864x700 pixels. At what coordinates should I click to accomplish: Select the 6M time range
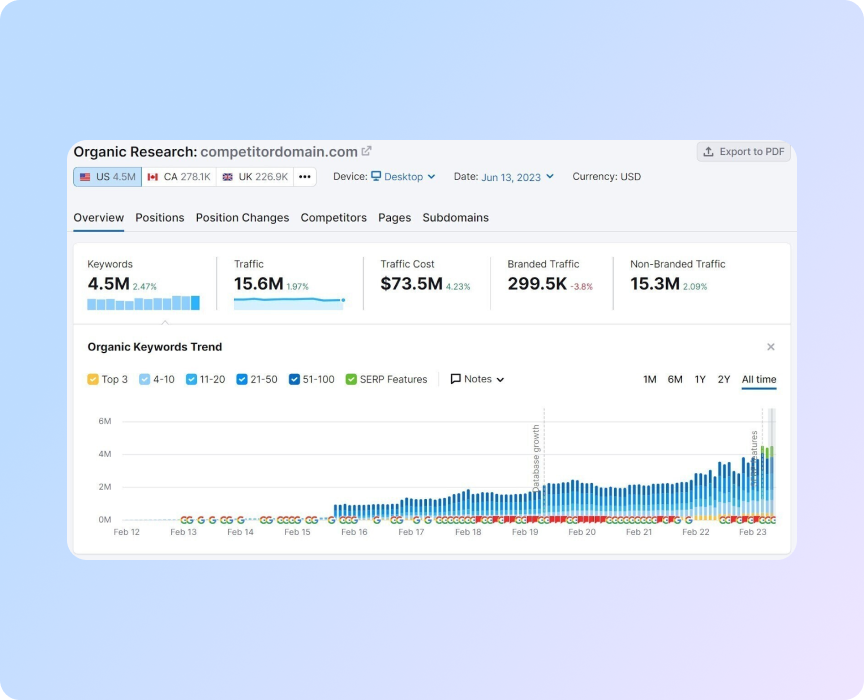click(x=675, y=379)
